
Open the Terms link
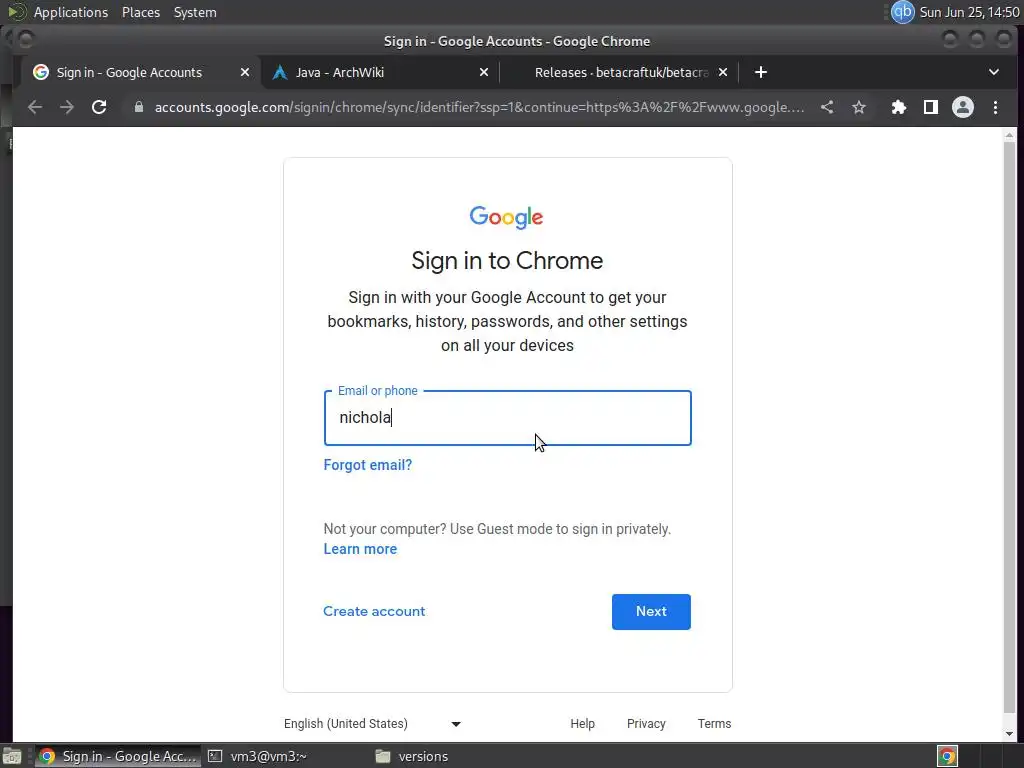pos(714,724)
